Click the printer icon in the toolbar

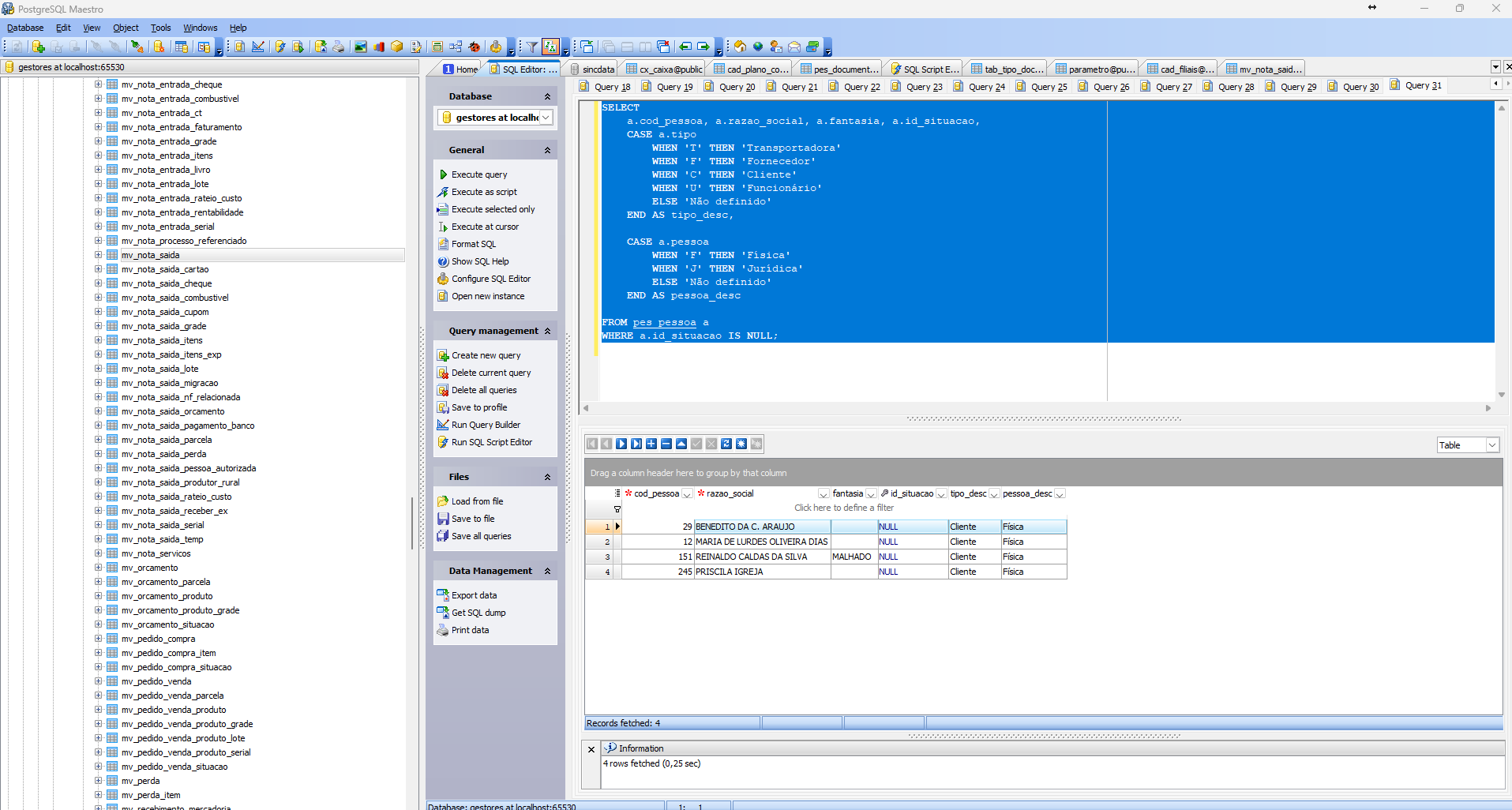coord(339,47)
